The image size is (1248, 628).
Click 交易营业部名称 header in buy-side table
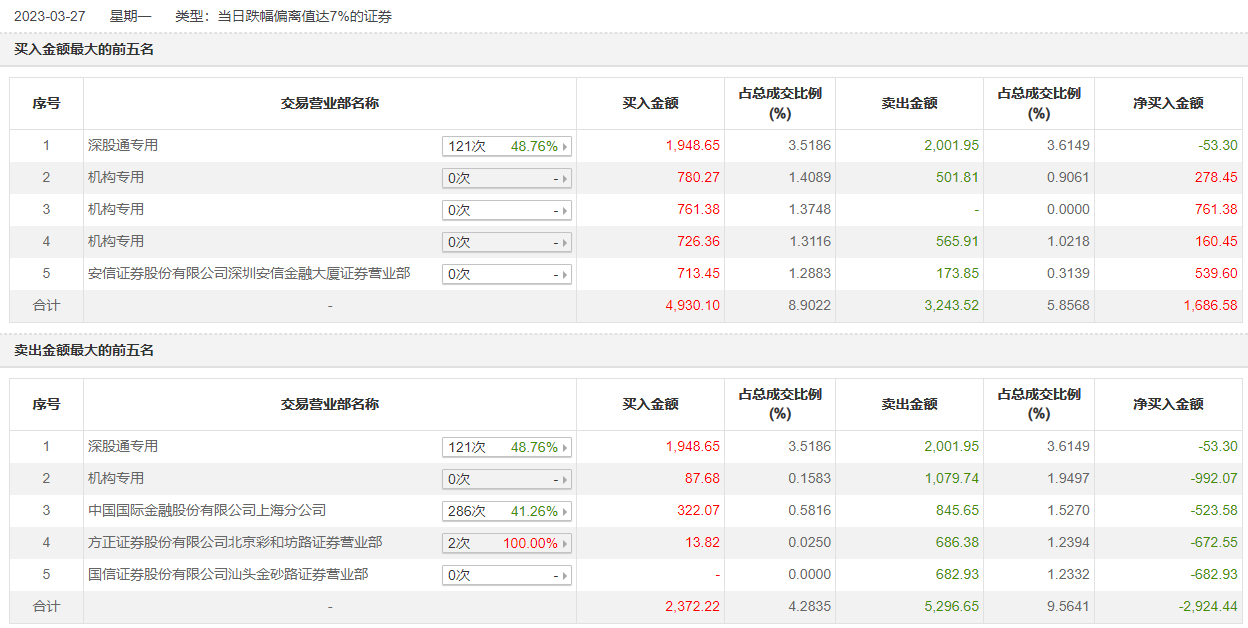point(330,103)
